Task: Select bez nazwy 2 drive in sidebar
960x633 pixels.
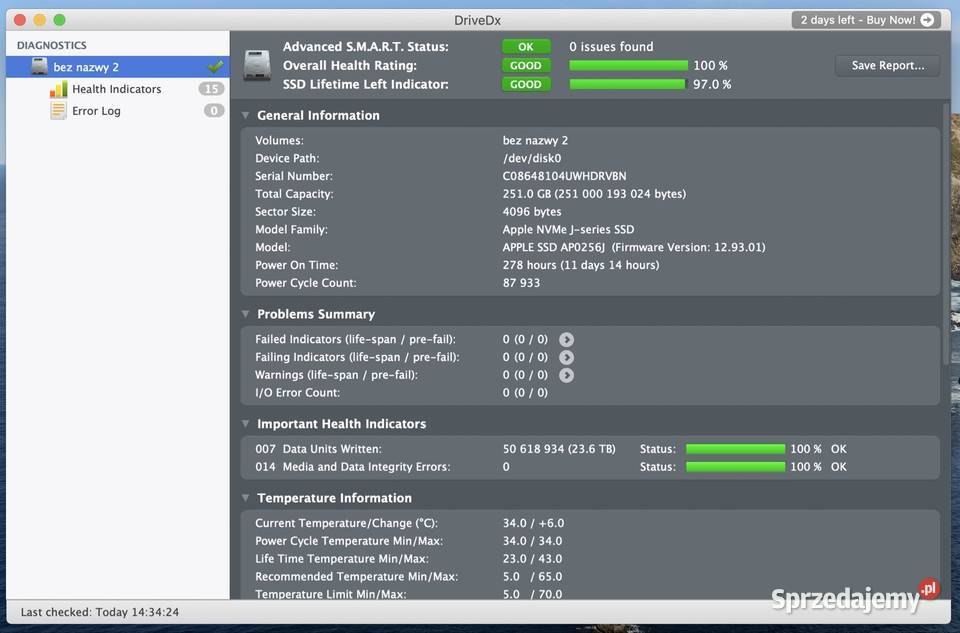Action: click(118, 67)
